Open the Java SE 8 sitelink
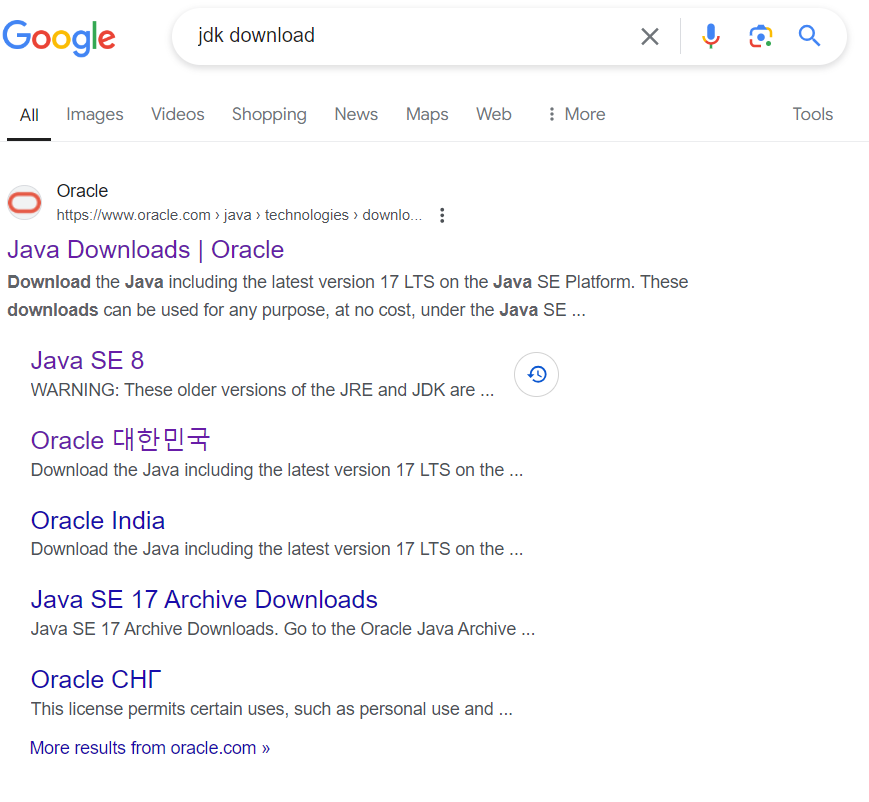This screenshot has height=802, width=869. coord(88,360)
